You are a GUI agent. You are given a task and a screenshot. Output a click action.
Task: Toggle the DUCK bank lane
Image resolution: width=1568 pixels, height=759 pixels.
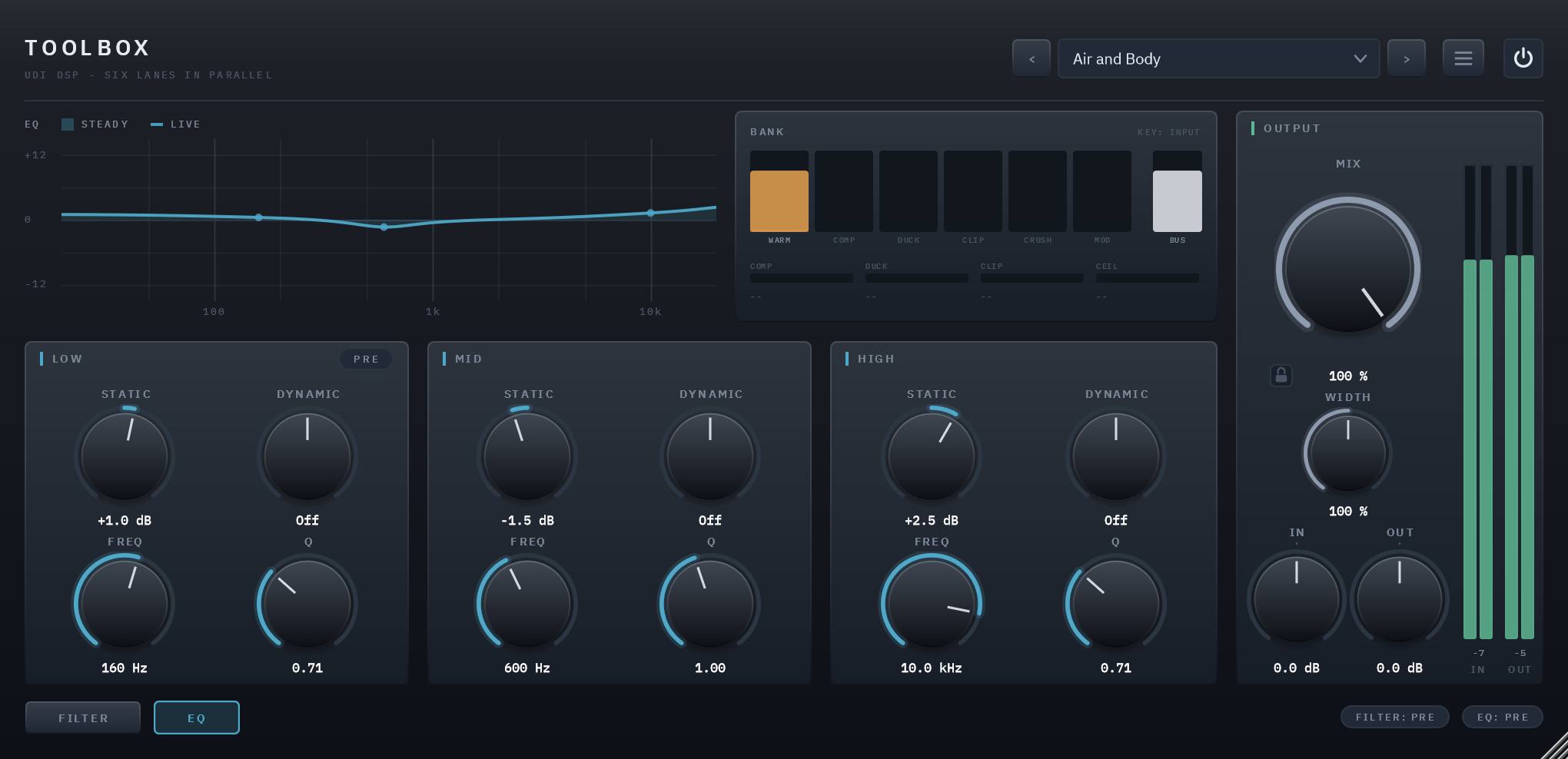[x=909, y=191]
